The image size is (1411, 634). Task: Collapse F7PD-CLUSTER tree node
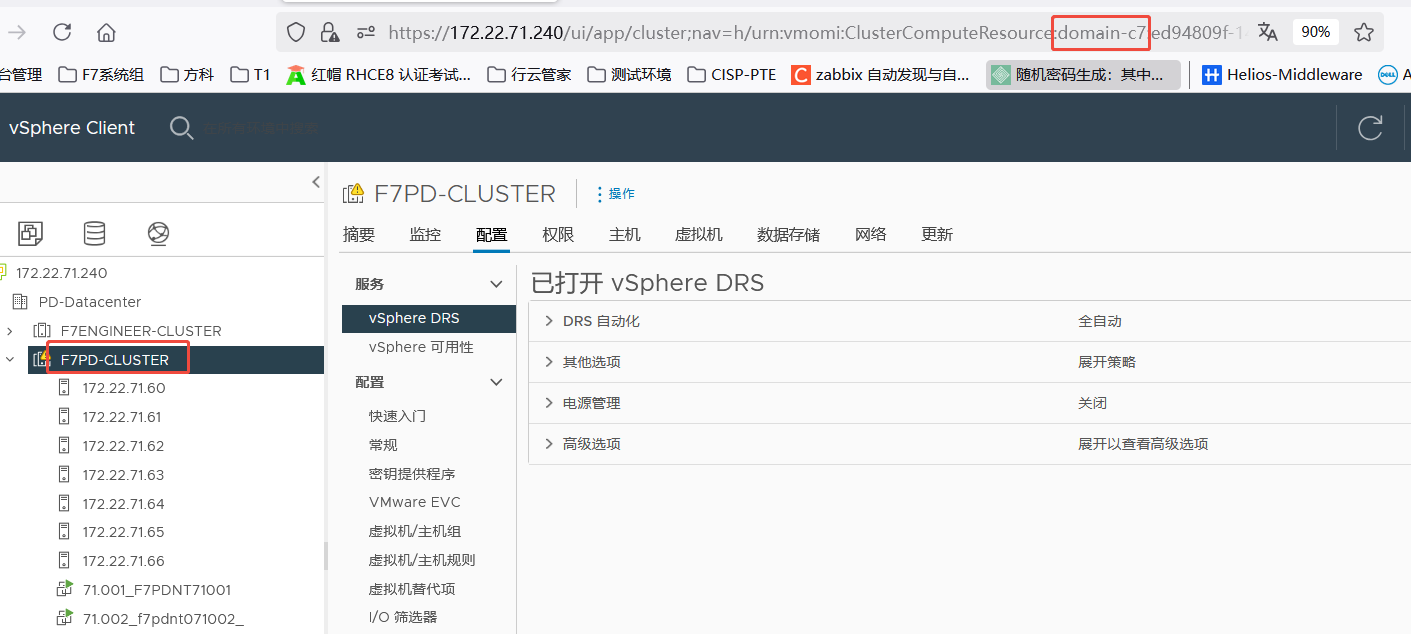[x=10, y=360]
